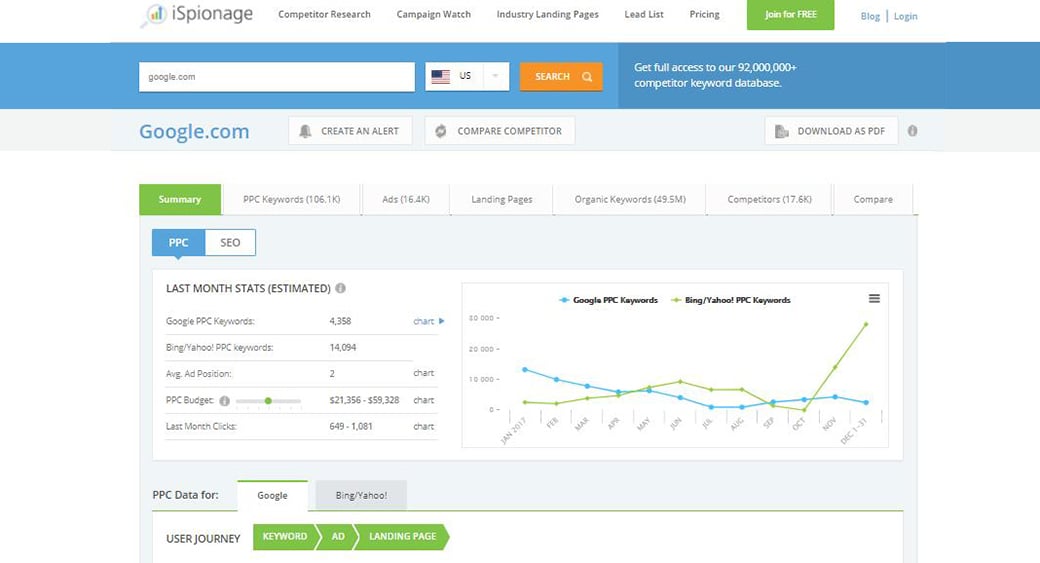Image resolution: width=1040 pixels, height=563 pixels.
Task: Open the Organic Keywords (49.5M) tab
Action: tap(629, 199)
